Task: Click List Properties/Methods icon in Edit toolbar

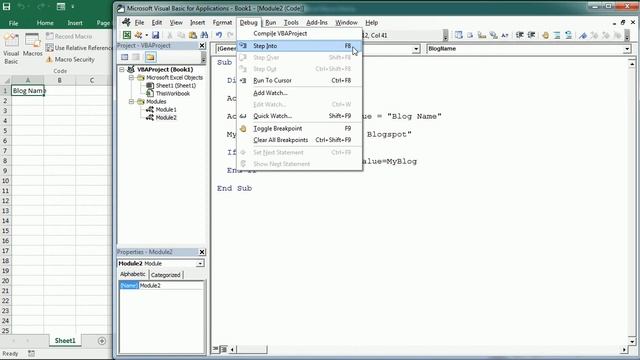Action: click(x=458, y=36)
